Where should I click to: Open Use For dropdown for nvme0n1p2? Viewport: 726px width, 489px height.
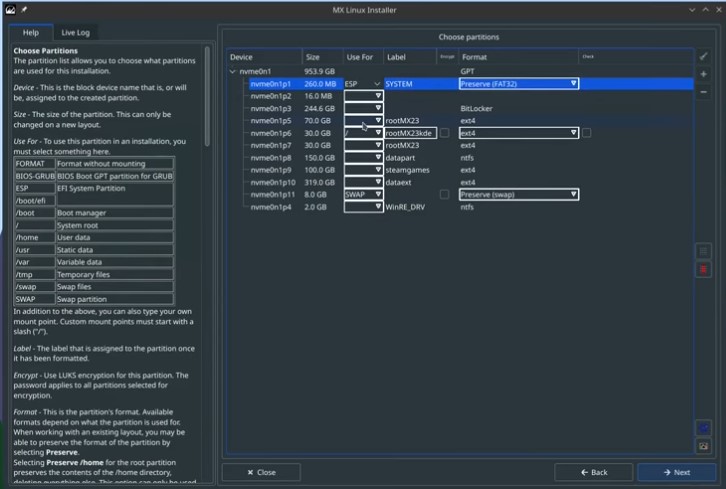click(x=363, y=96)
